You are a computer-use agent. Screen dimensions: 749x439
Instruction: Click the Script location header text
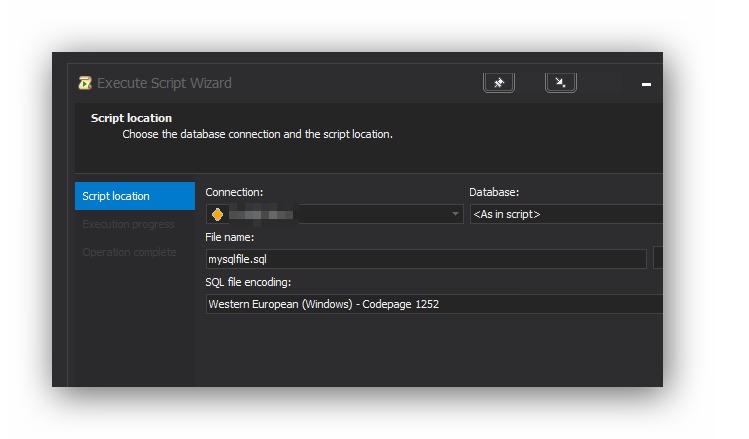tap(131, 118)
